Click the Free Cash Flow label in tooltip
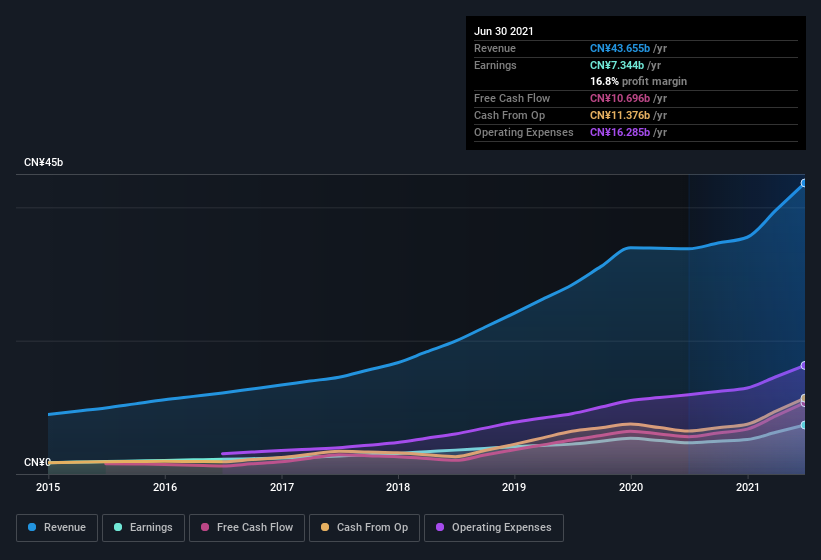The width and height of the screenshot is (821, 560). point(512,98)
